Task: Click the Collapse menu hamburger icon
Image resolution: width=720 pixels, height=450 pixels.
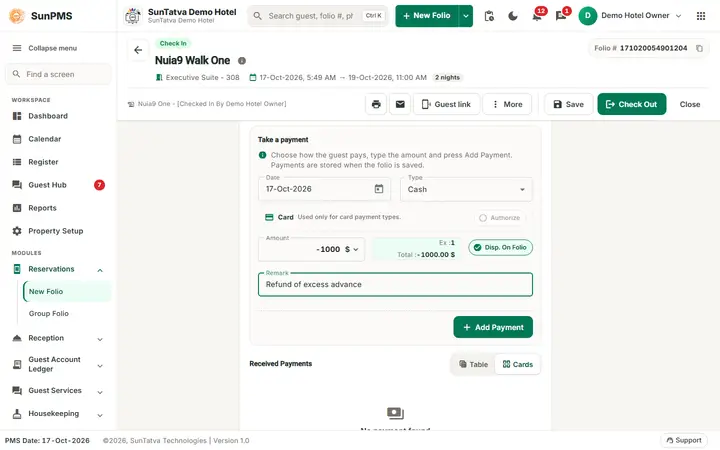Action: pyautogui.click(x=17, y=48)
